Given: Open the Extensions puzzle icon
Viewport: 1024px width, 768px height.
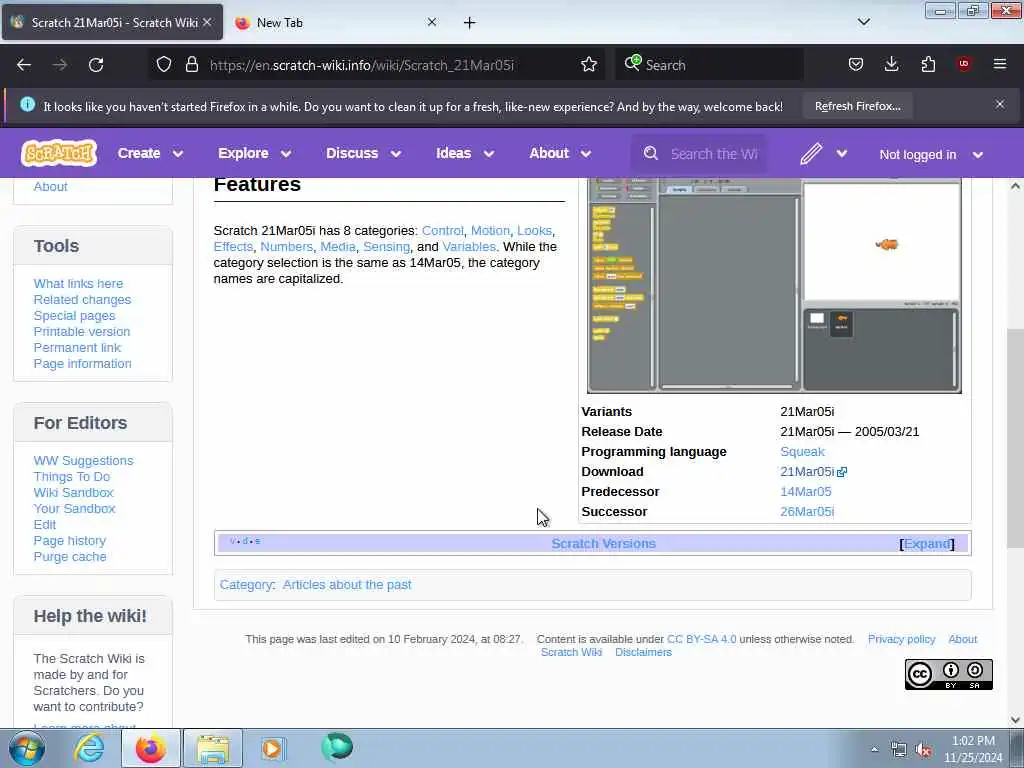Looking at the screenshot, I should pyautogui.click(x=928, y=65).
